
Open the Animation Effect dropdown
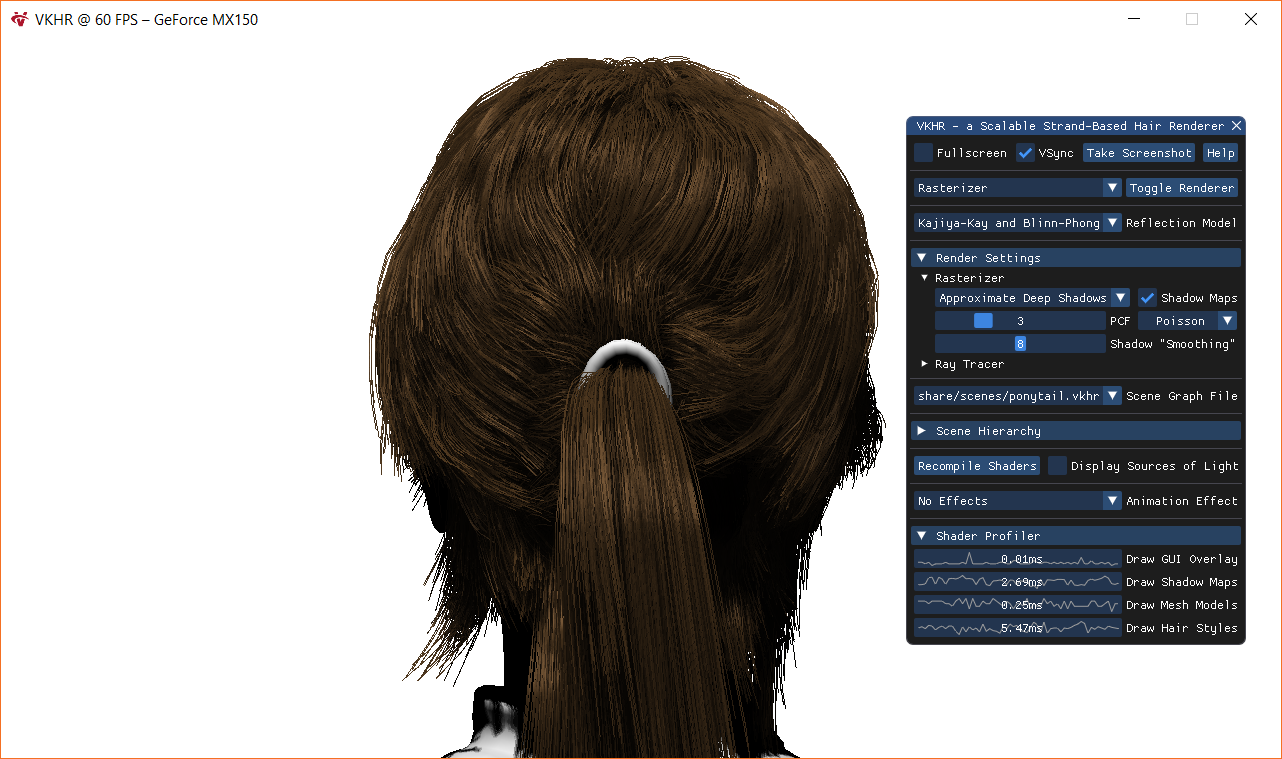point(1112,501)
